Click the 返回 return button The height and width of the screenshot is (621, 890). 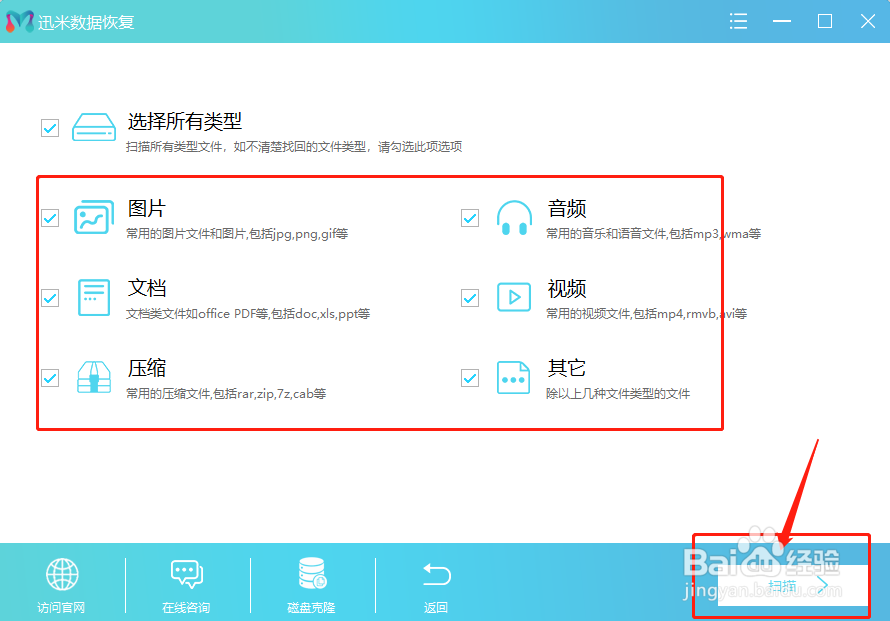[435, 574]
